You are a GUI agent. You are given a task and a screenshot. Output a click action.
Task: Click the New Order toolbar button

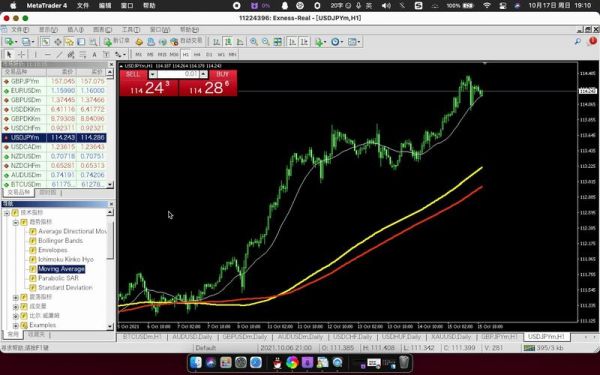(117, 41)
